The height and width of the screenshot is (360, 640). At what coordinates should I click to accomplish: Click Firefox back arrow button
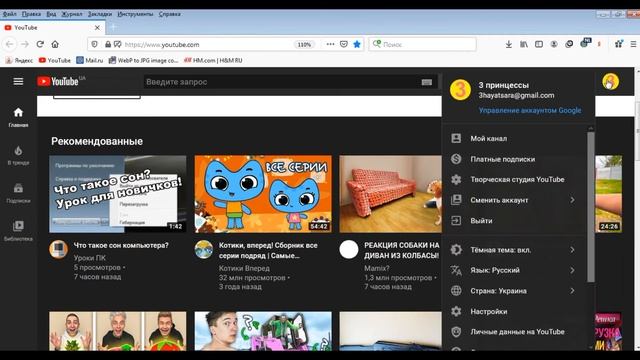pos(10,44)
